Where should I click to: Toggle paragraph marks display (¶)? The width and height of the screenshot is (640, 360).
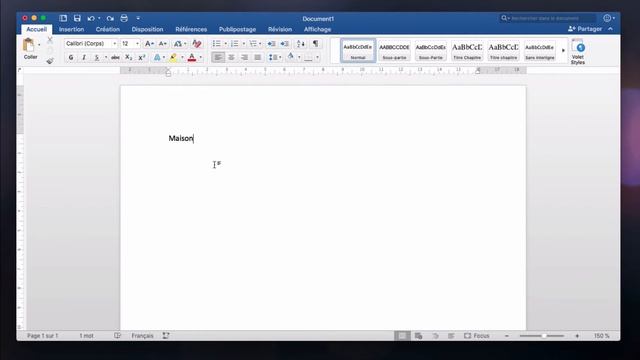[315, 44]
